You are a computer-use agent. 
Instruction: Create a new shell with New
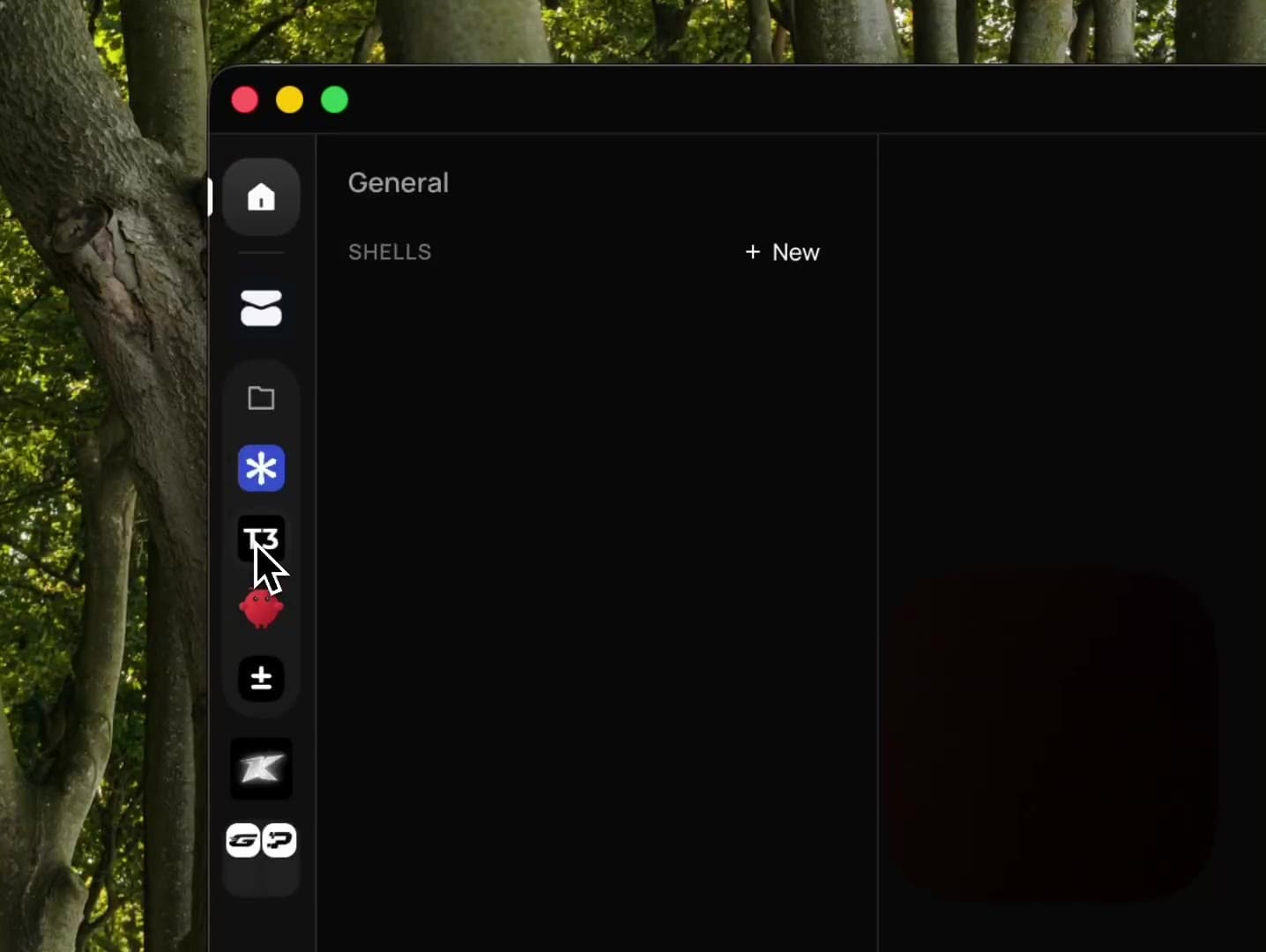(794, 252)
